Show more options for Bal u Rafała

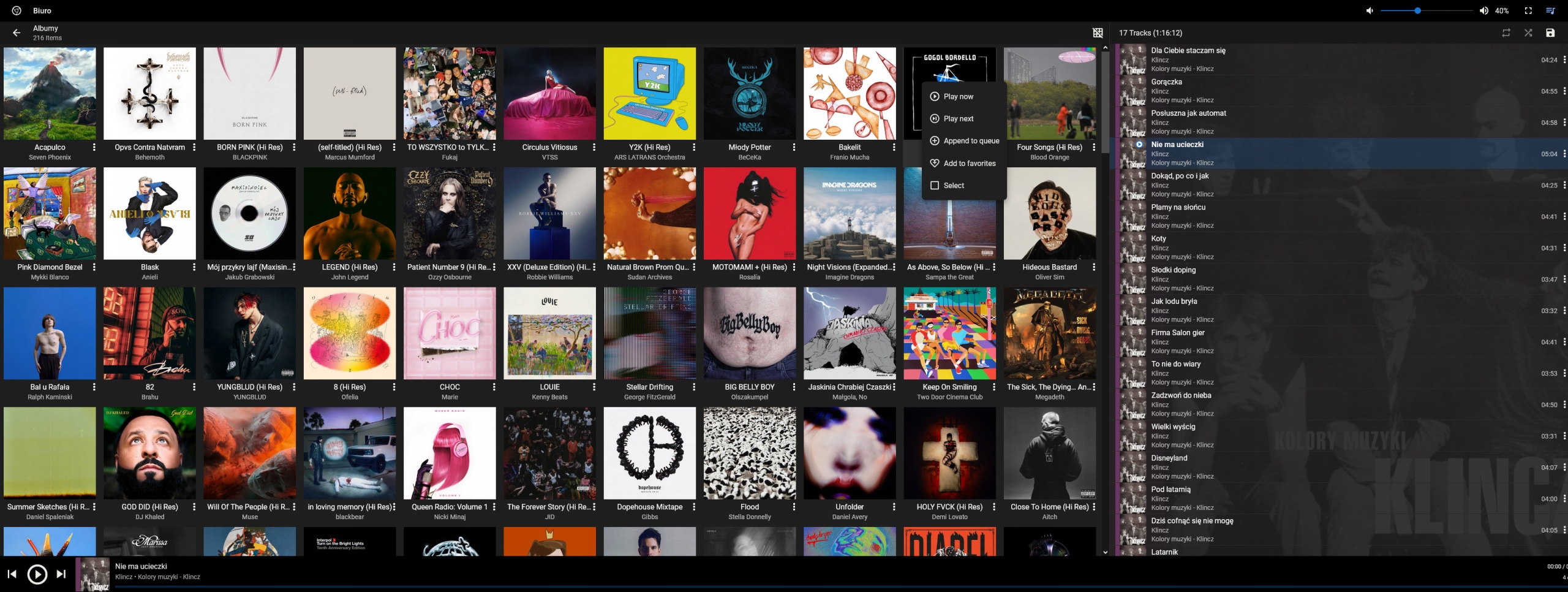(x=94, y=387)
